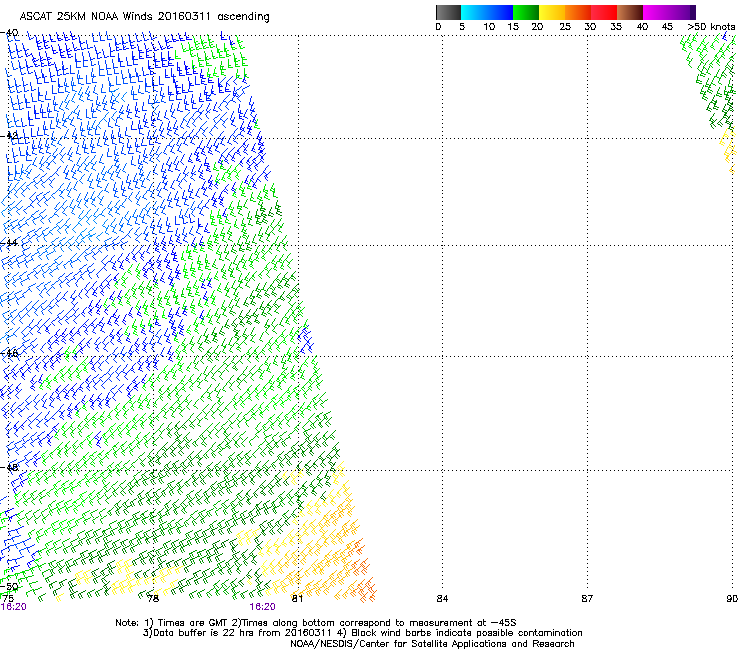Select the orange 25-30 knots legend swatch

(578, 12)
